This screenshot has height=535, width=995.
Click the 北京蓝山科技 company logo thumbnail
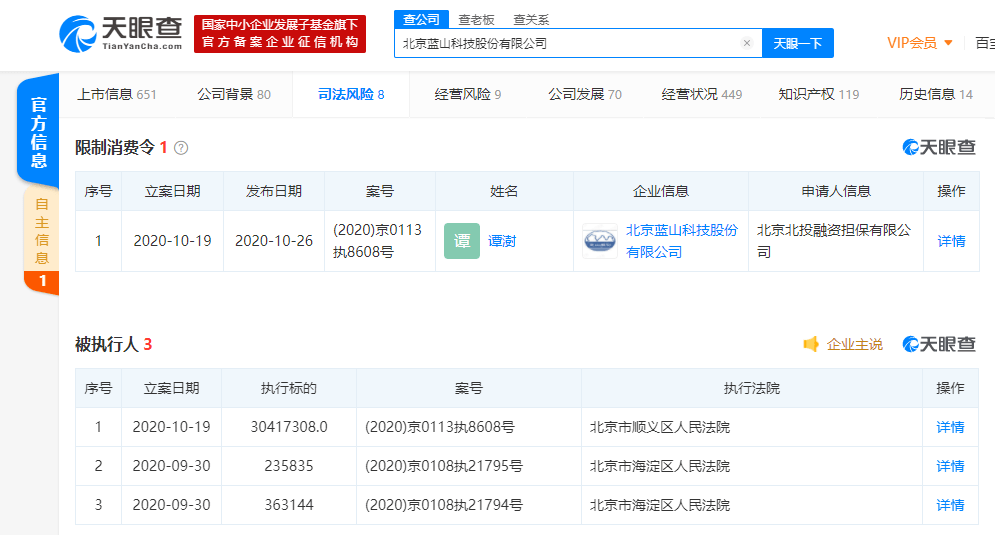(x=600, y=241)
